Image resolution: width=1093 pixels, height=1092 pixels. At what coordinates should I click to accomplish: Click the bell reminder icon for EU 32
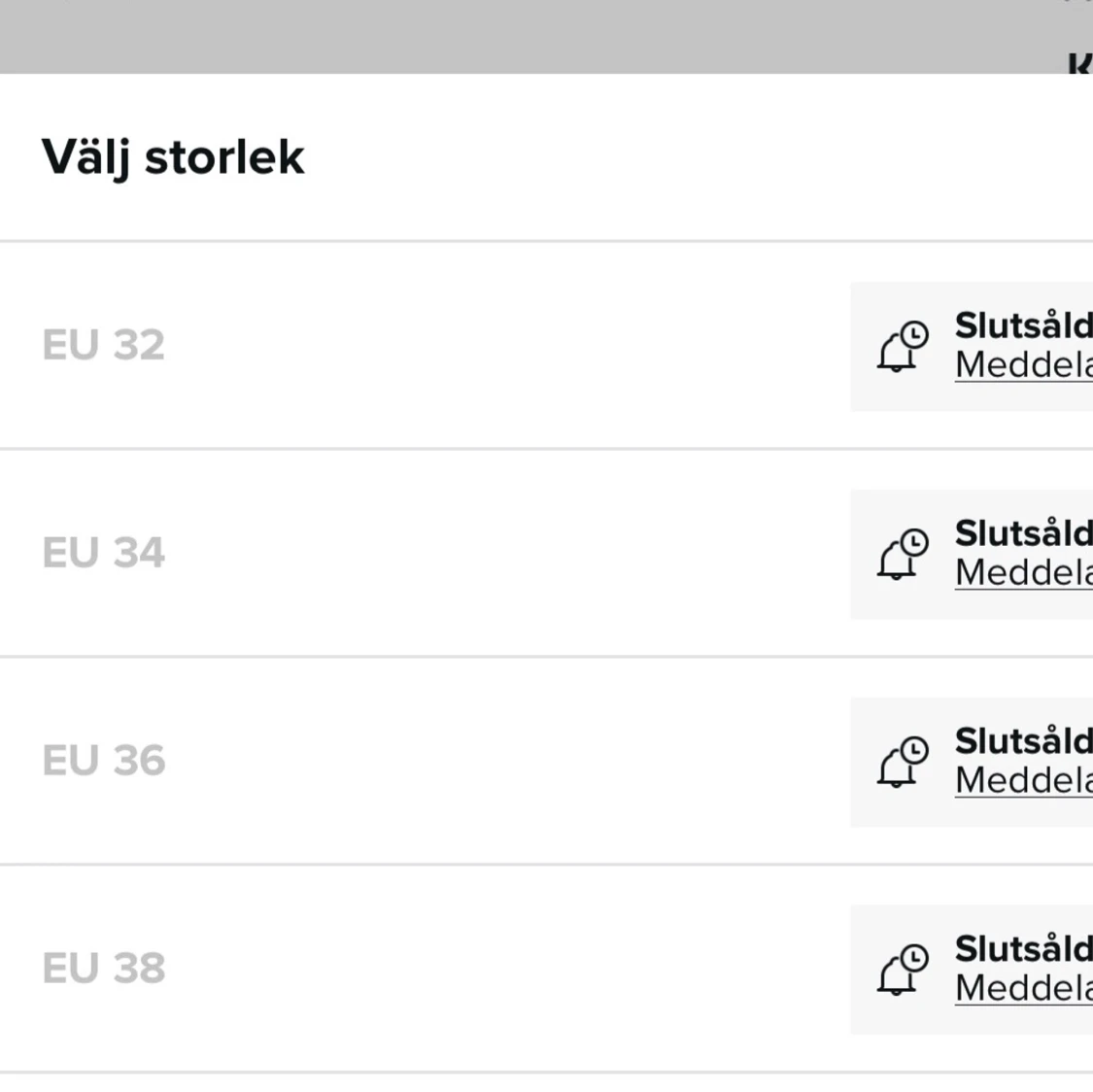pos(903,346)
